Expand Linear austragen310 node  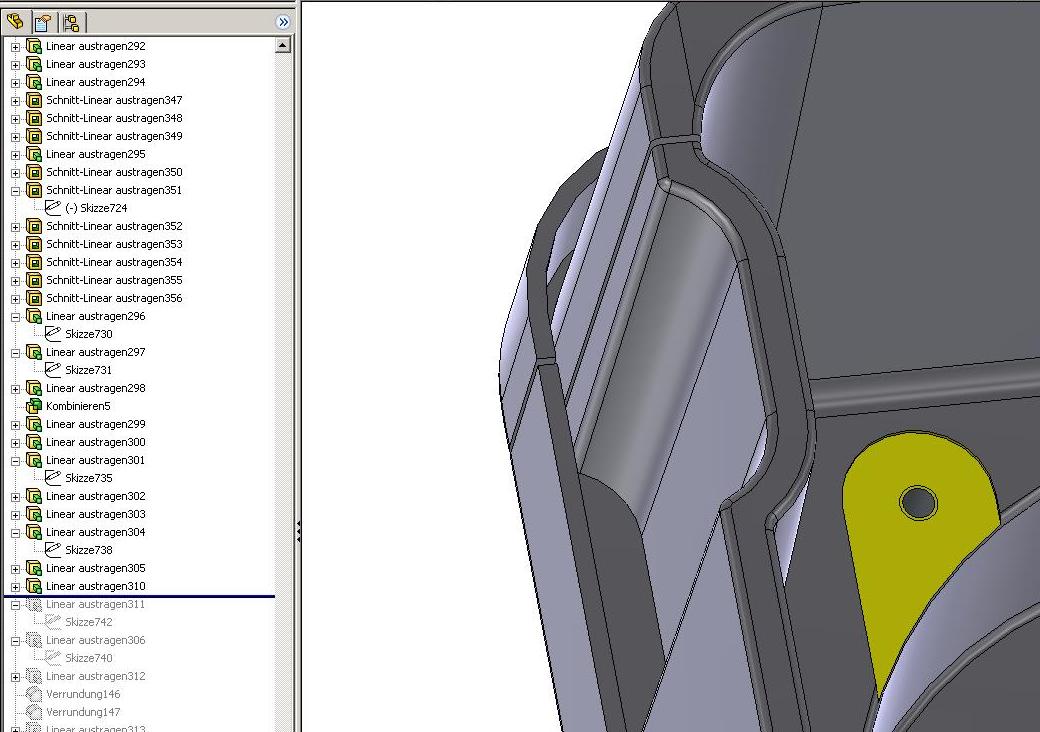tap(15, 587)
